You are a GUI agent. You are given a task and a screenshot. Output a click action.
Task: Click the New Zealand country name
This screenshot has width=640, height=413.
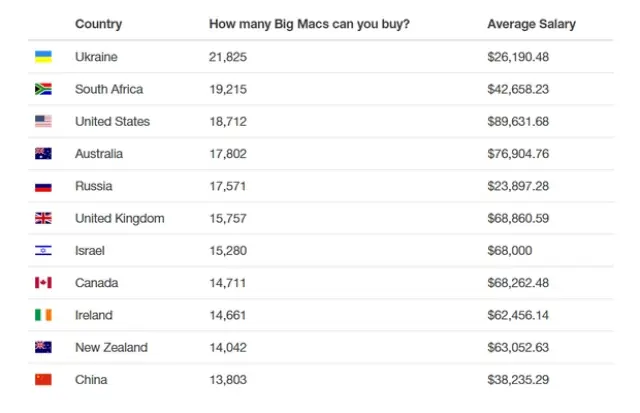(111, 347)
